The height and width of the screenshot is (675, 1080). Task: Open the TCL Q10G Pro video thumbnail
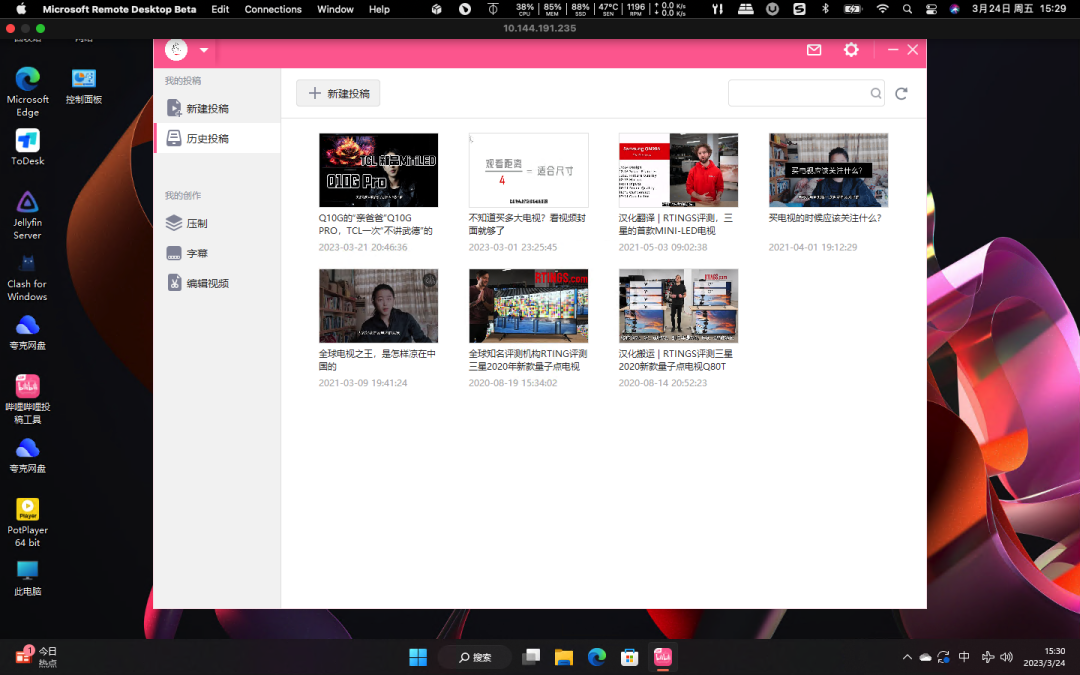[x=378, y=170]
